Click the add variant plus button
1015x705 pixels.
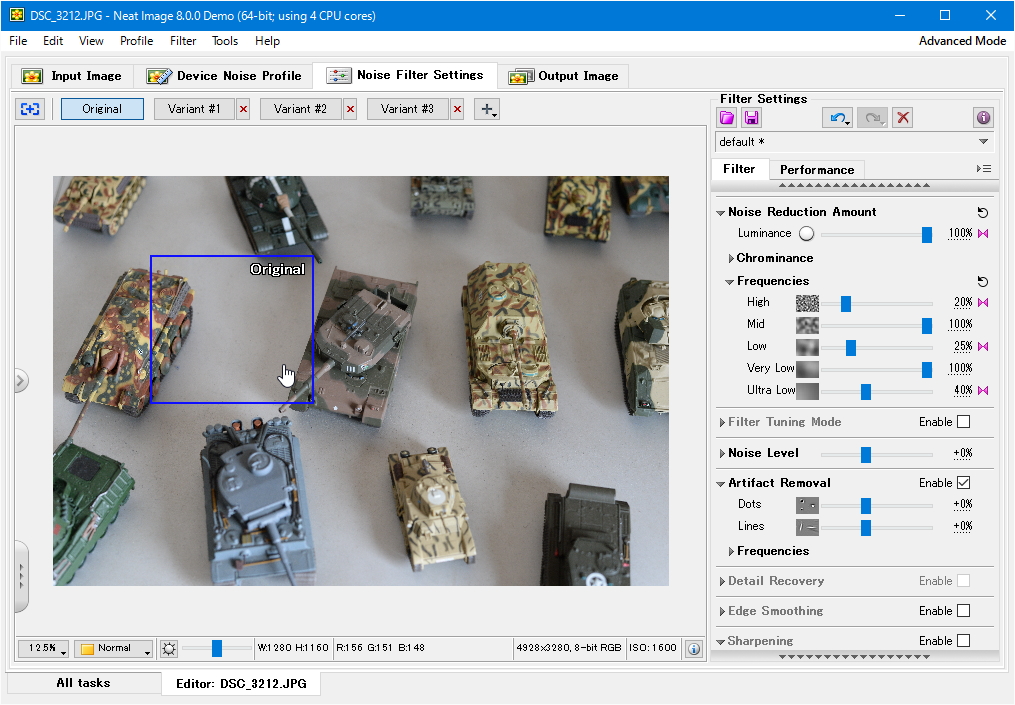coord(487,109)
